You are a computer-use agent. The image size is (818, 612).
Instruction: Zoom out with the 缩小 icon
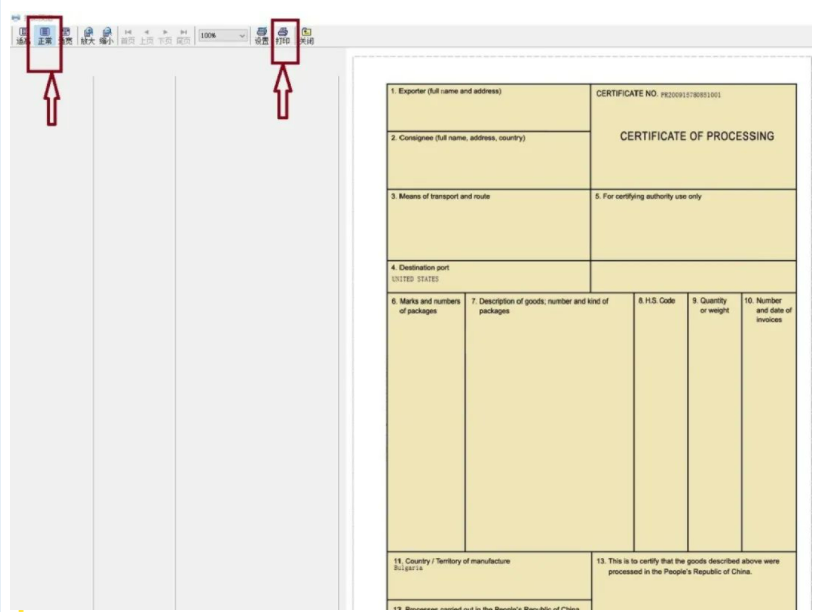pyautogui.click(x=106, y=36)
